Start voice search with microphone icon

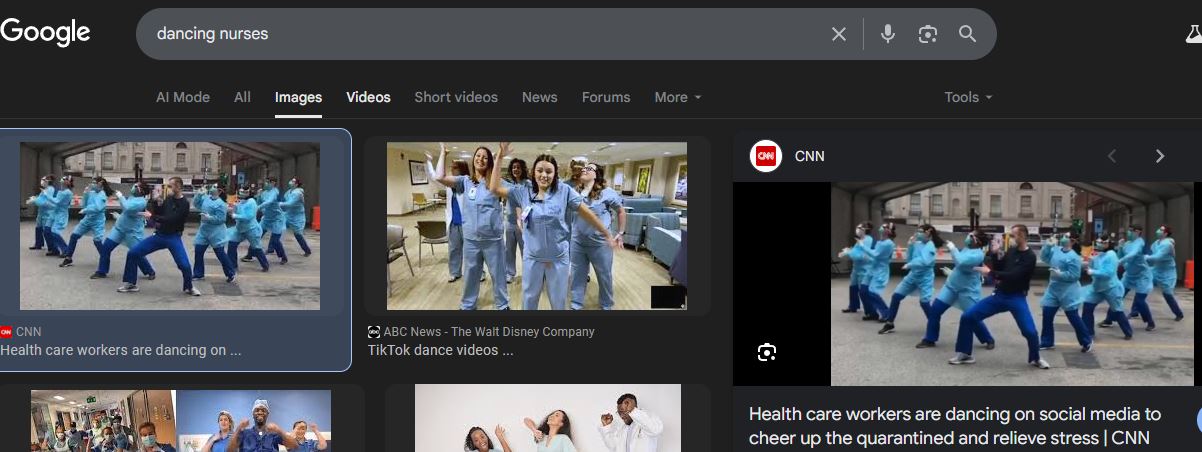(887, 34)
